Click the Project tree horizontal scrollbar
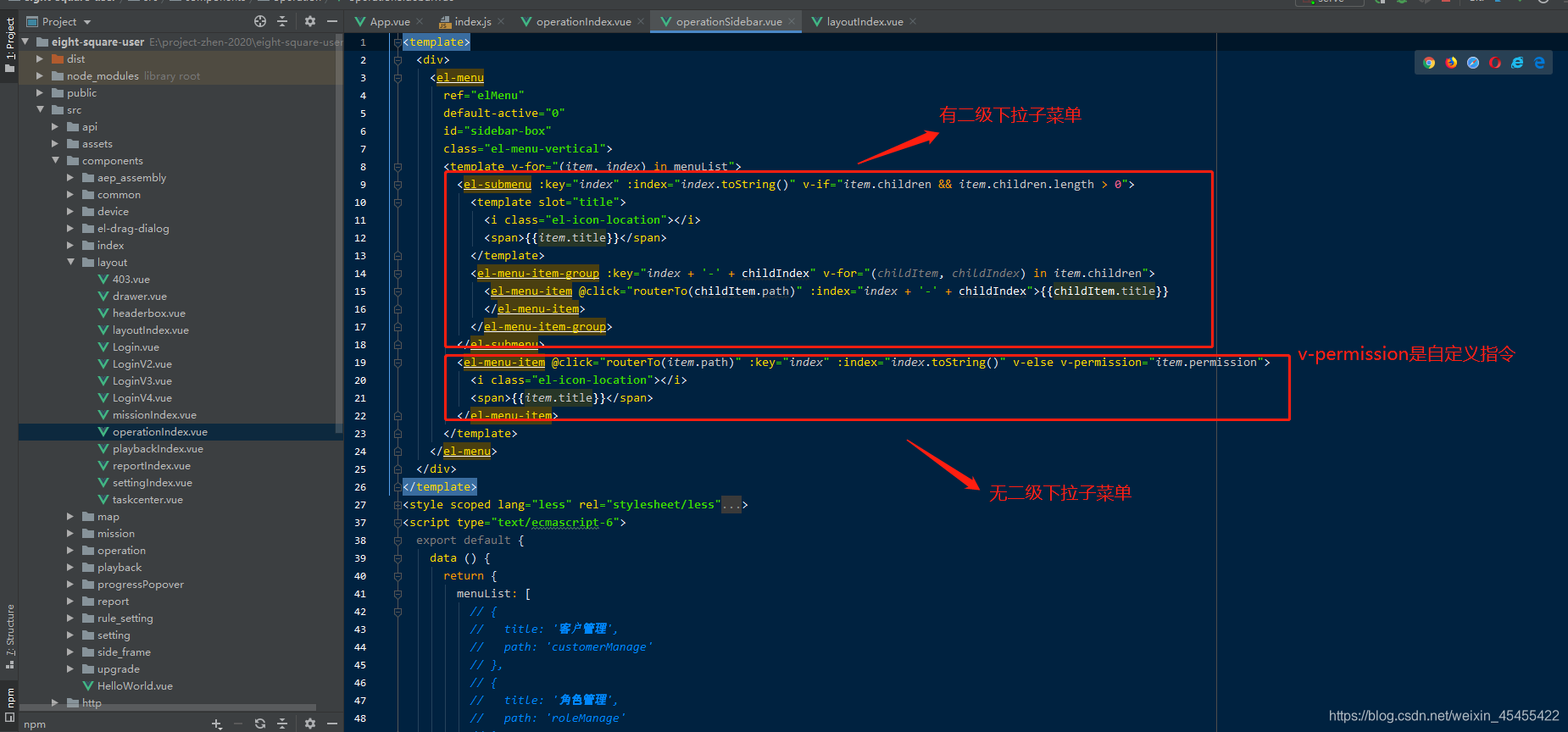Viewport: 1568px width, 732px height. click(168, 707)
